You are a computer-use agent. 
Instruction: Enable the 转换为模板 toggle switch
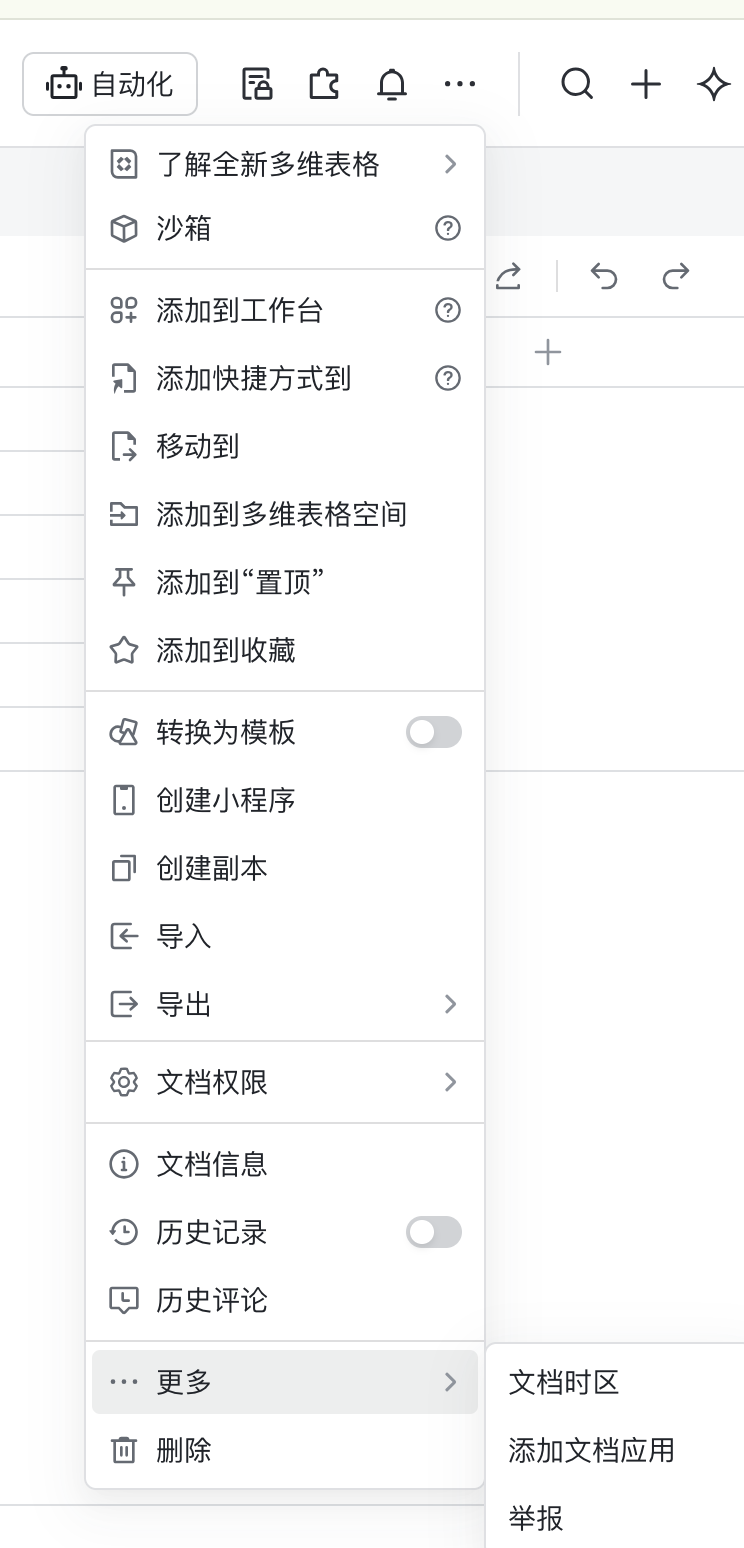[433, 732]
